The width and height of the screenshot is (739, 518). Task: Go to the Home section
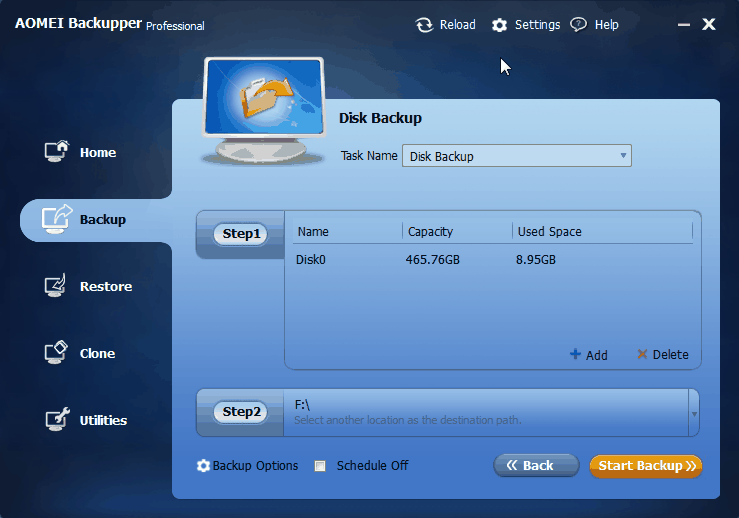pos(98,153)
